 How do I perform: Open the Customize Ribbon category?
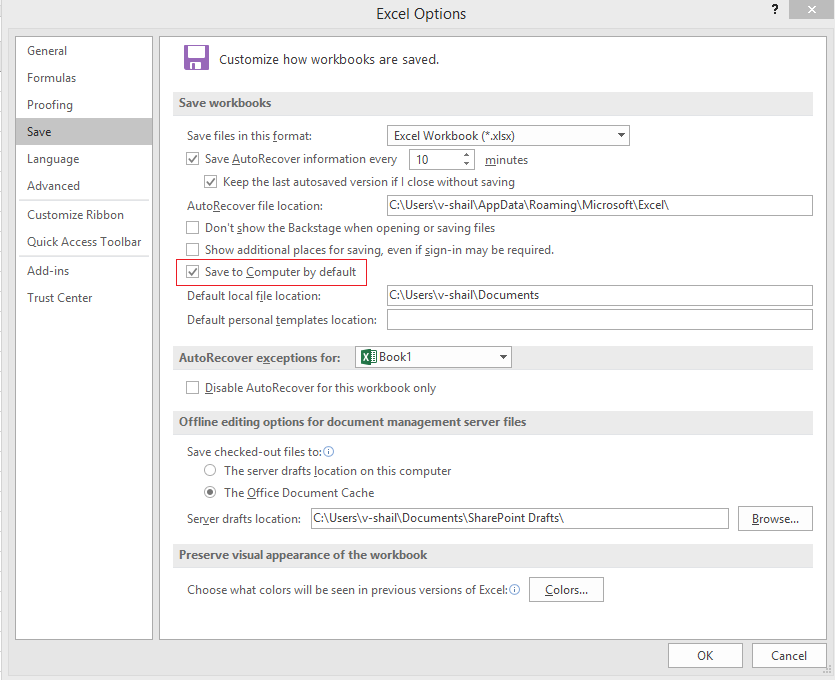84,215
